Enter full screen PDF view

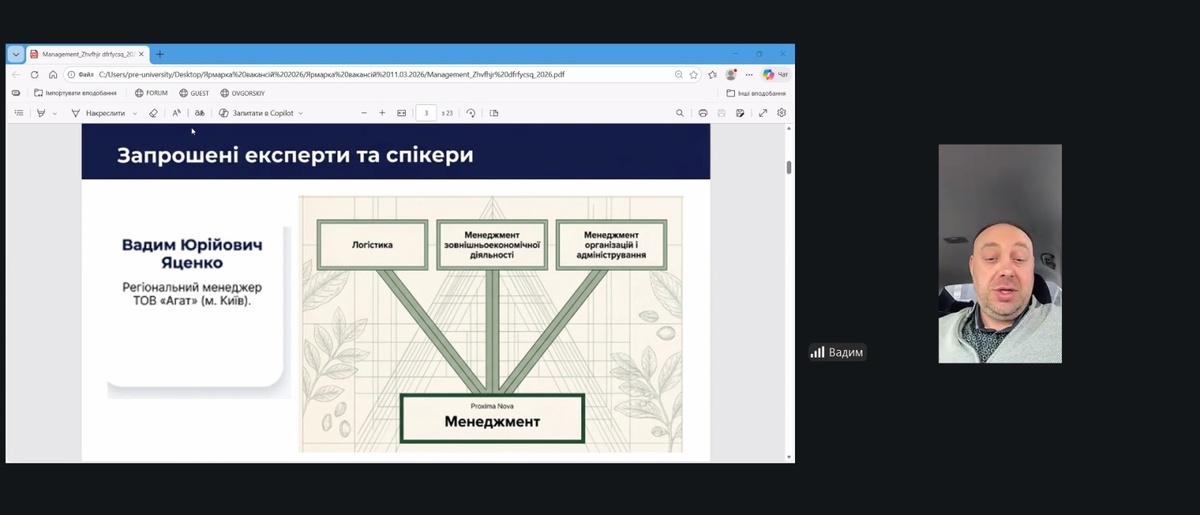tap(763, 113)
